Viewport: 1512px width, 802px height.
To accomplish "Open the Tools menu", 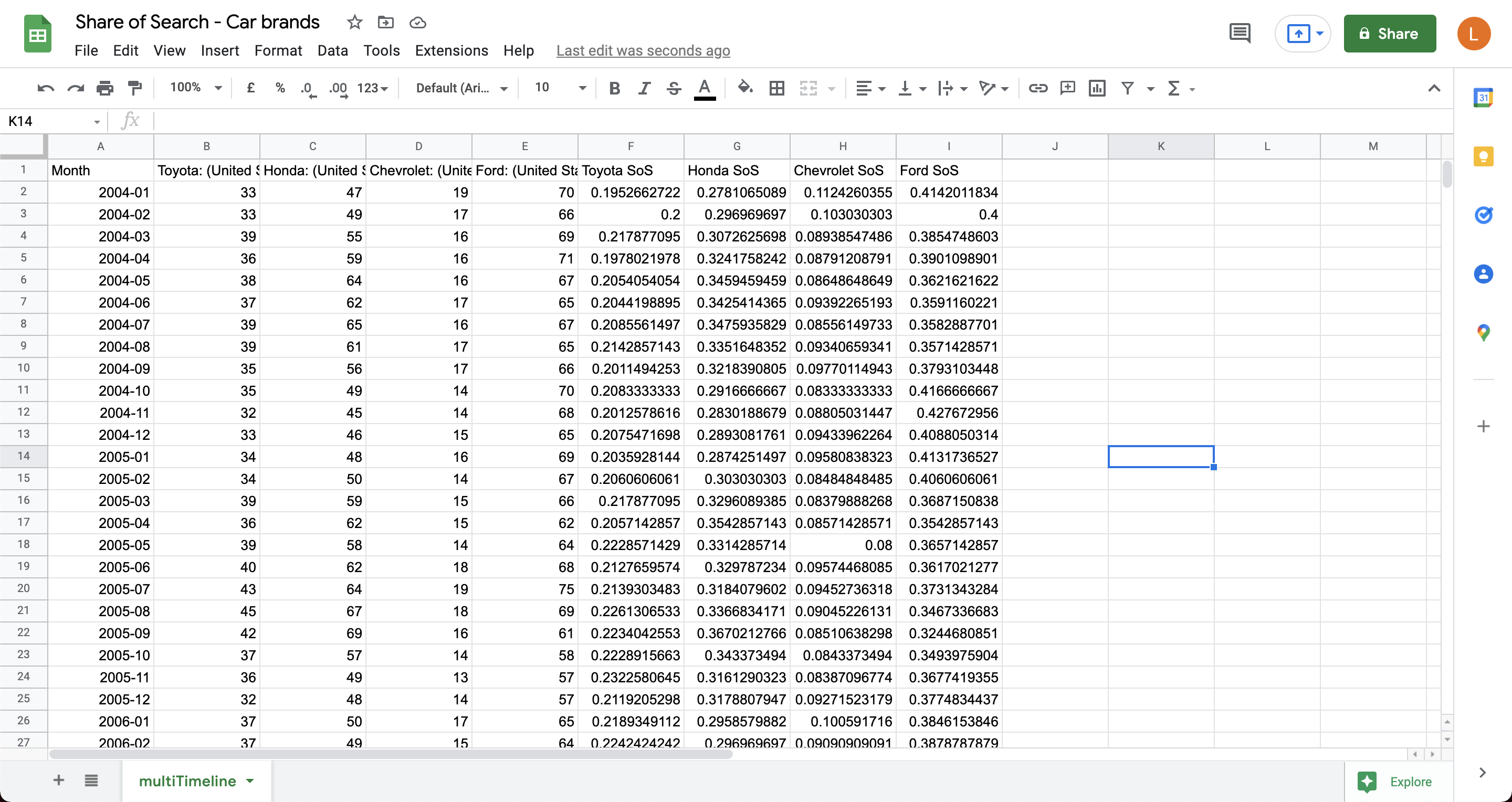I will click(382, 50).
